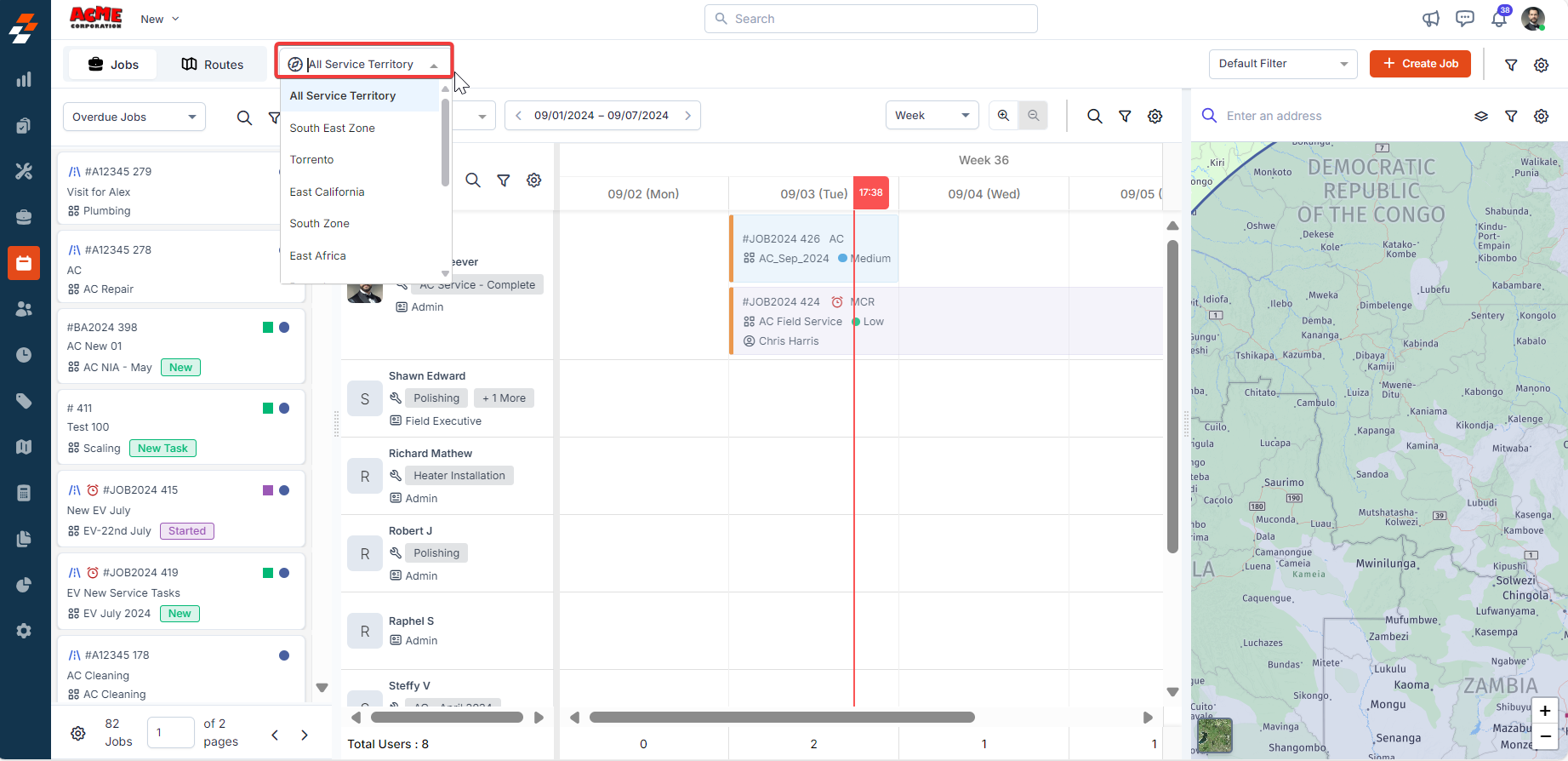Viewport: 1568px width, 761px height.
Task: Switch to the Routes tab
Action: pyautogui.click(x=213, y=65)
